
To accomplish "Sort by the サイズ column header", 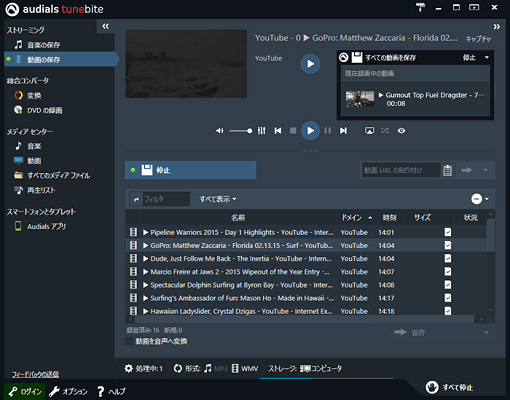I will 422,218.
